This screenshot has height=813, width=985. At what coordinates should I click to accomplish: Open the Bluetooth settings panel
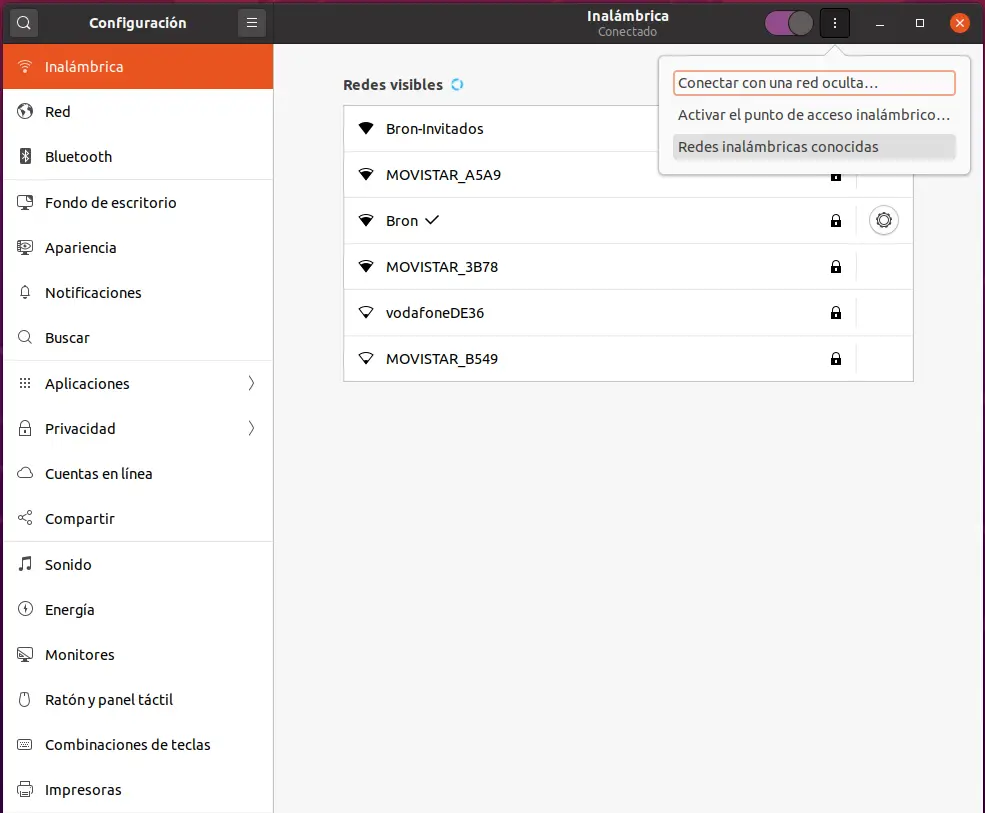(138, 156)
